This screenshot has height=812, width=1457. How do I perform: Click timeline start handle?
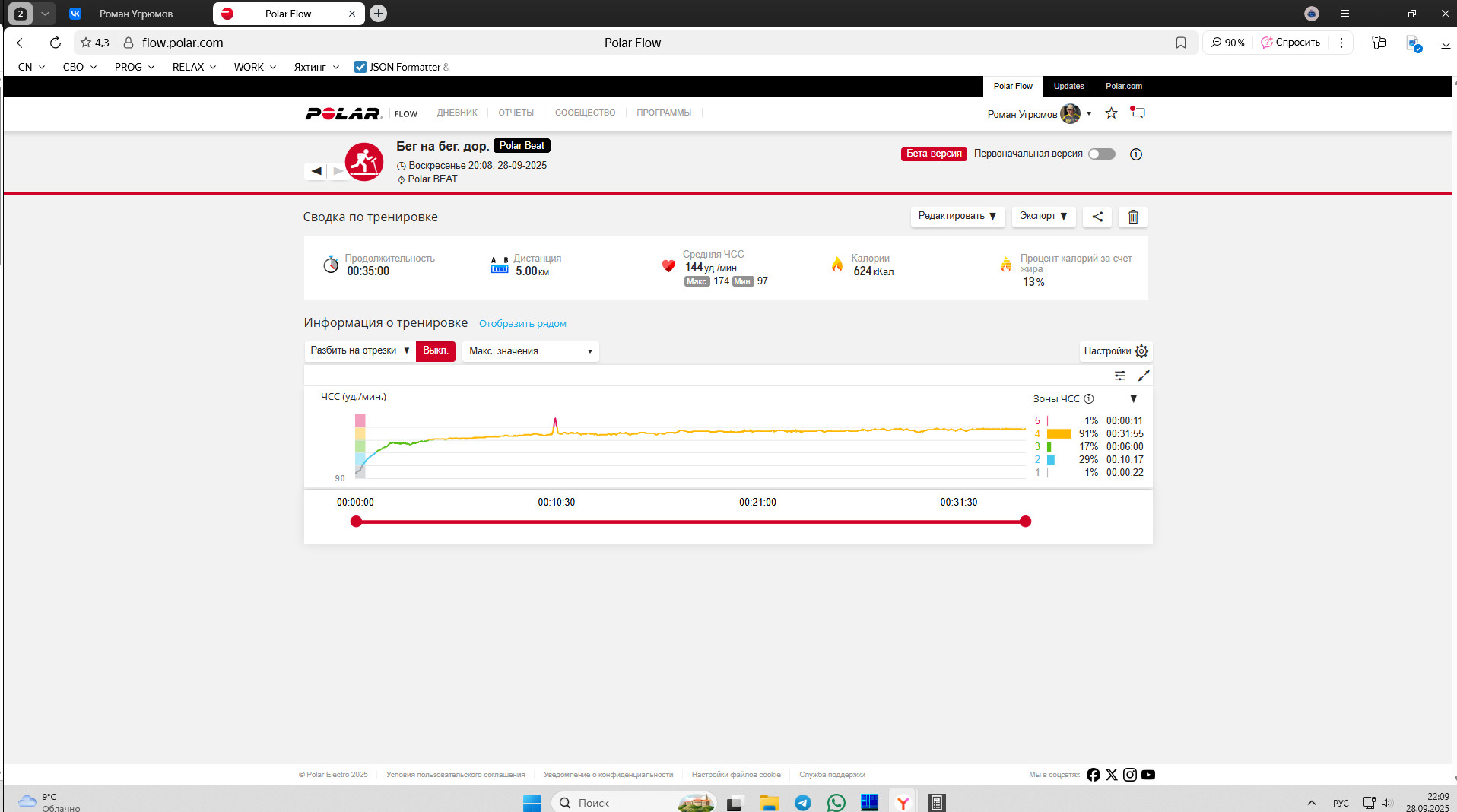[x=356, y=522]
